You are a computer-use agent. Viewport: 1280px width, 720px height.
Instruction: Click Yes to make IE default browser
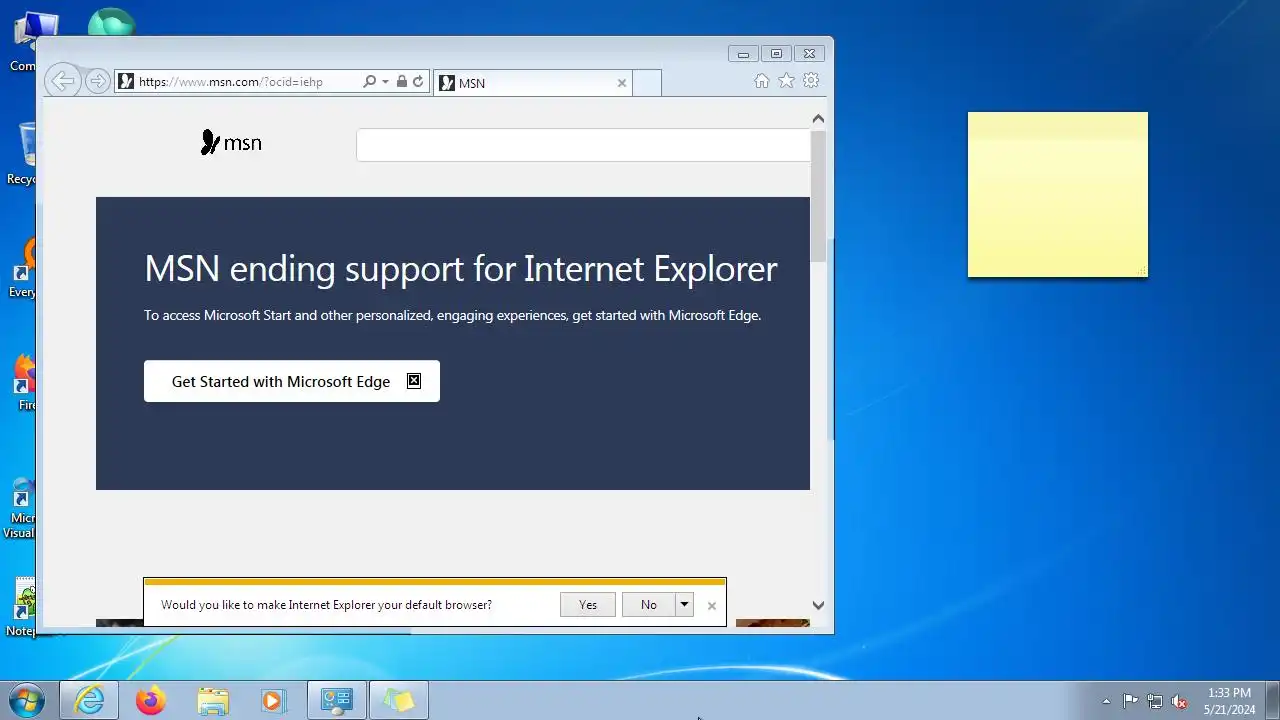click(x=588, y=604)
